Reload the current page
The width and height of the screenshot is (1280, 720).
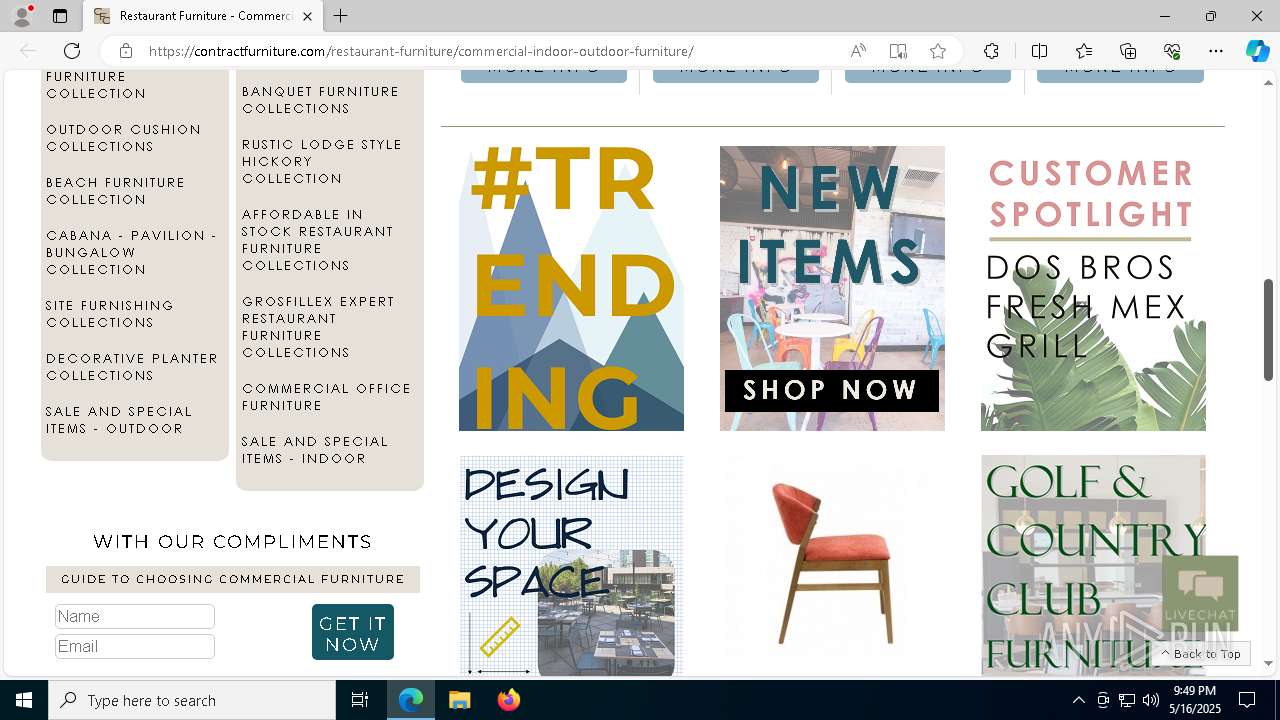point(72,51)
